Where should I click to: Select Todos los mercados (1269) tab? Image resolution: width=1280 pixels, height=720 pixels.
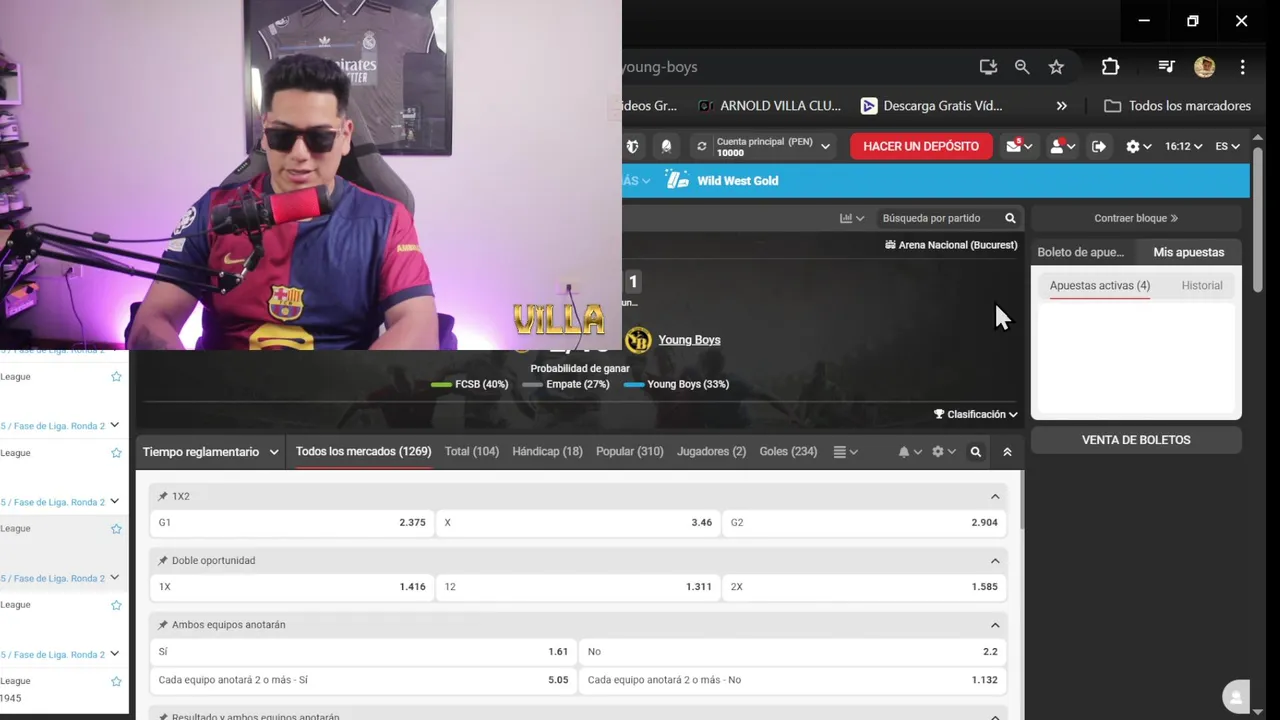(x=363, y=452)
